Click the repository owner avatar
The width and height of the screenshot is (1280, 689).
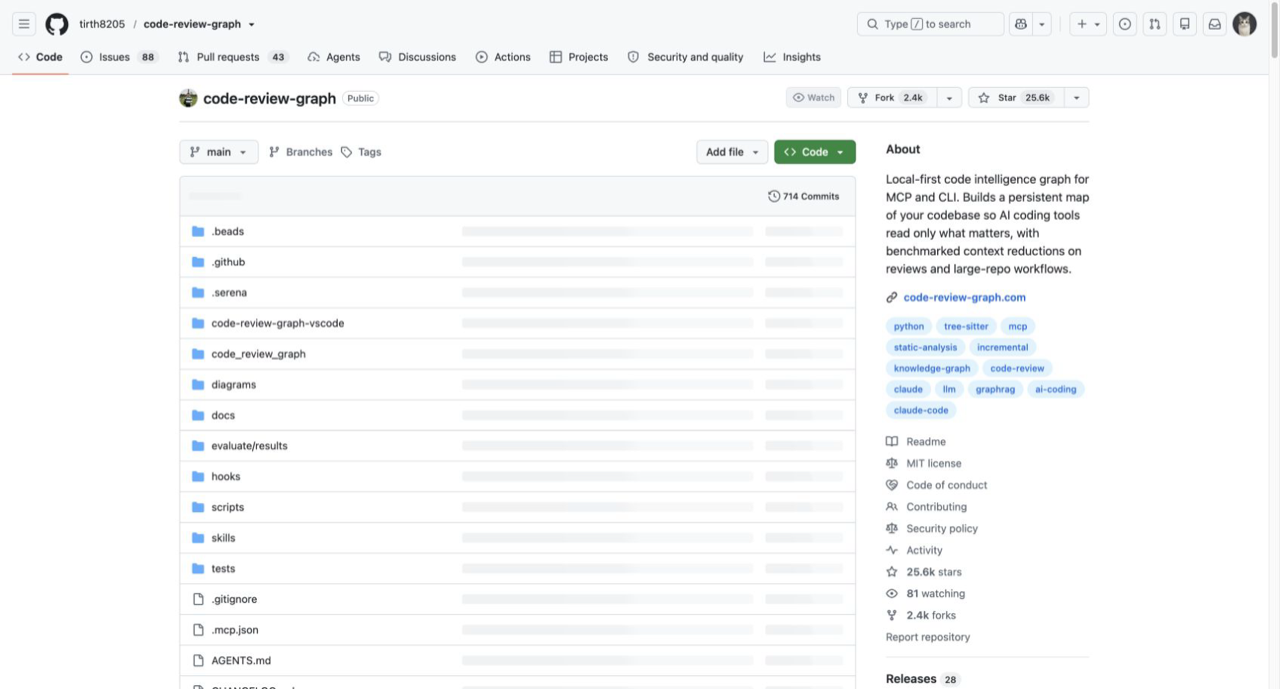tap(188, 98)
